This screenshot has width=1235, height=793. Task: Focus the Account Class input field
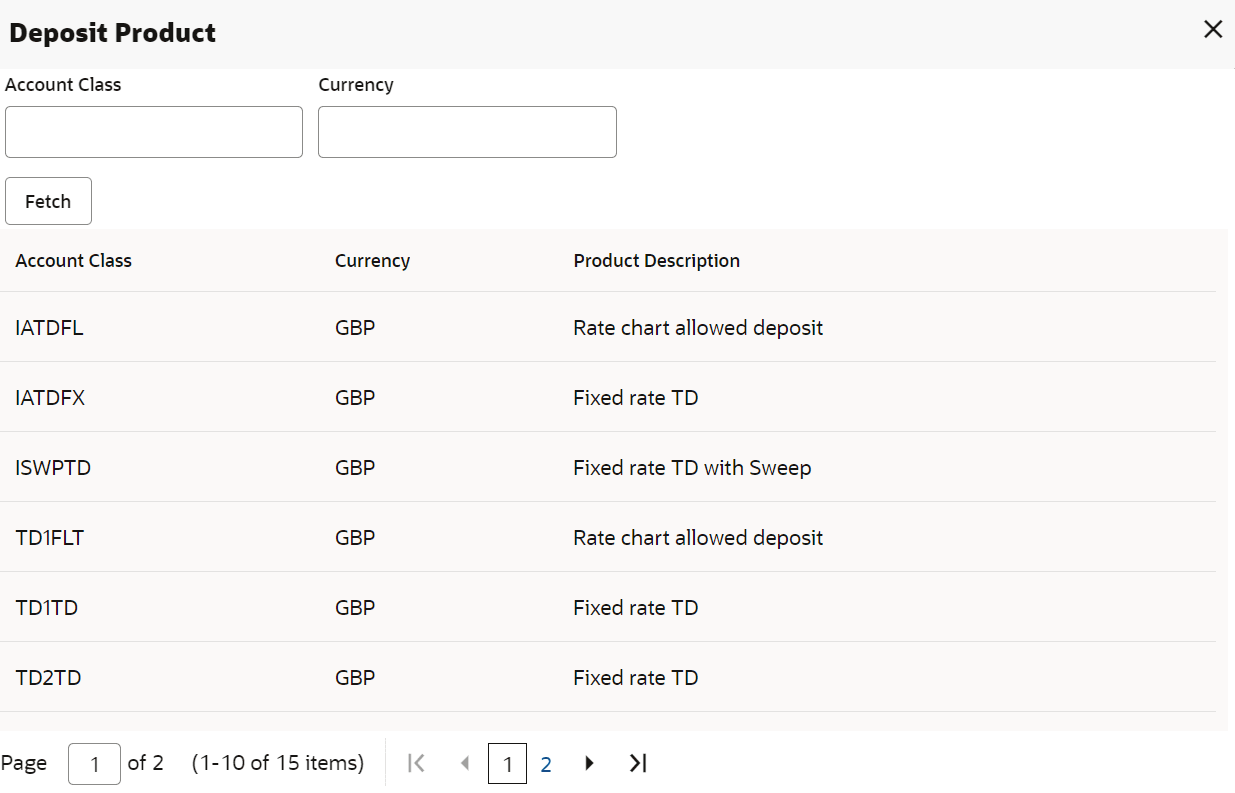coord(154,132)
